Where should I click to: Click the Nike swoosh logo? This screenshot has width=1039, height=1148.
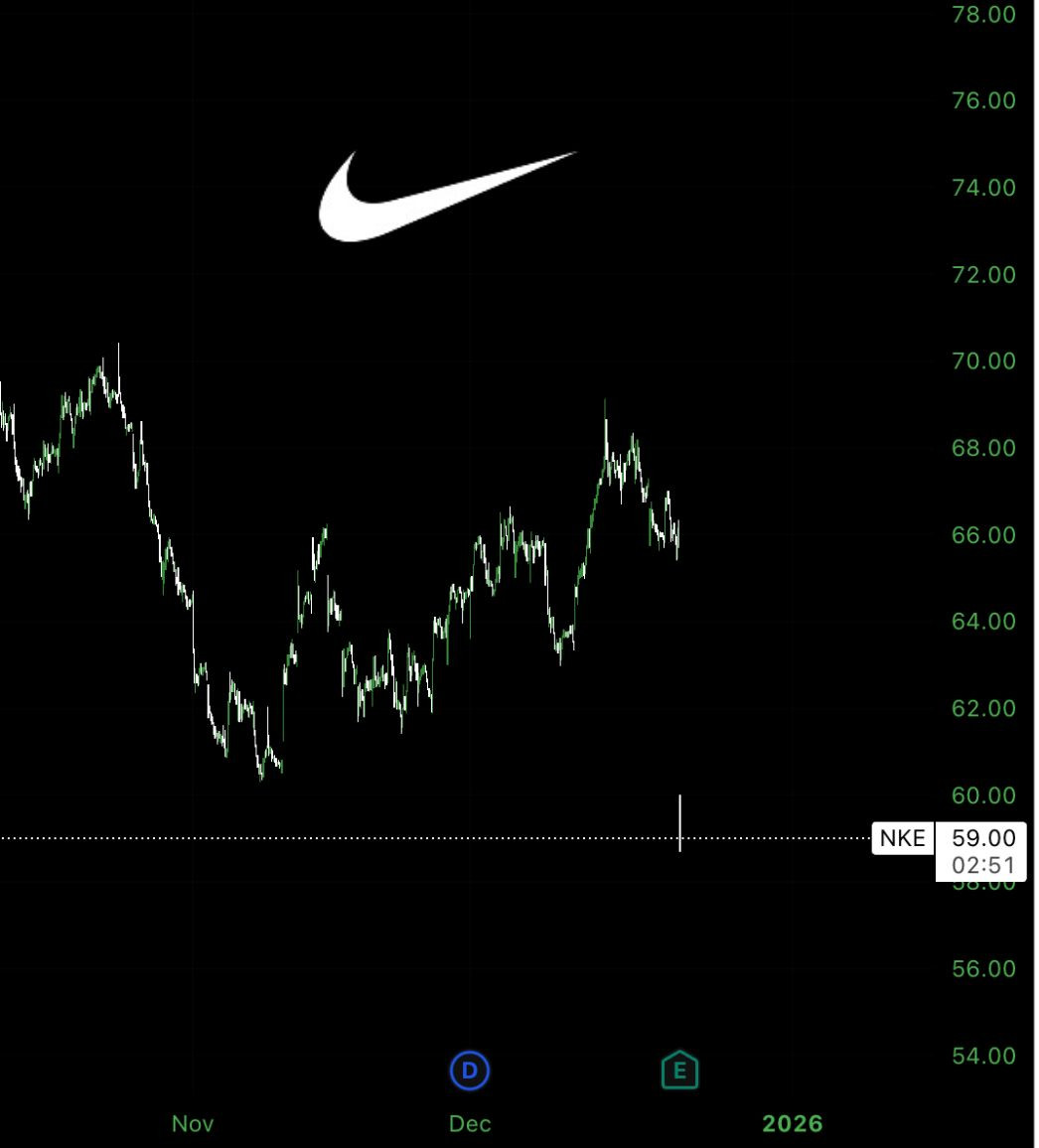[447, 197]
